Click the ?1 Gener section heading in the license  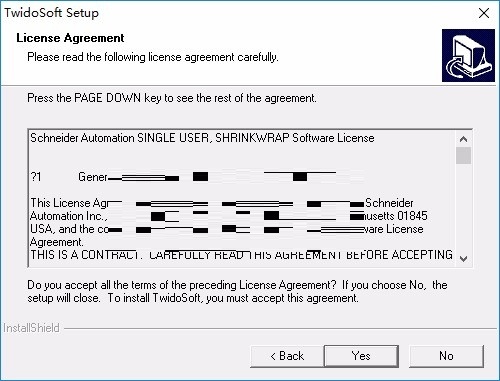click(x=69, y=177)
